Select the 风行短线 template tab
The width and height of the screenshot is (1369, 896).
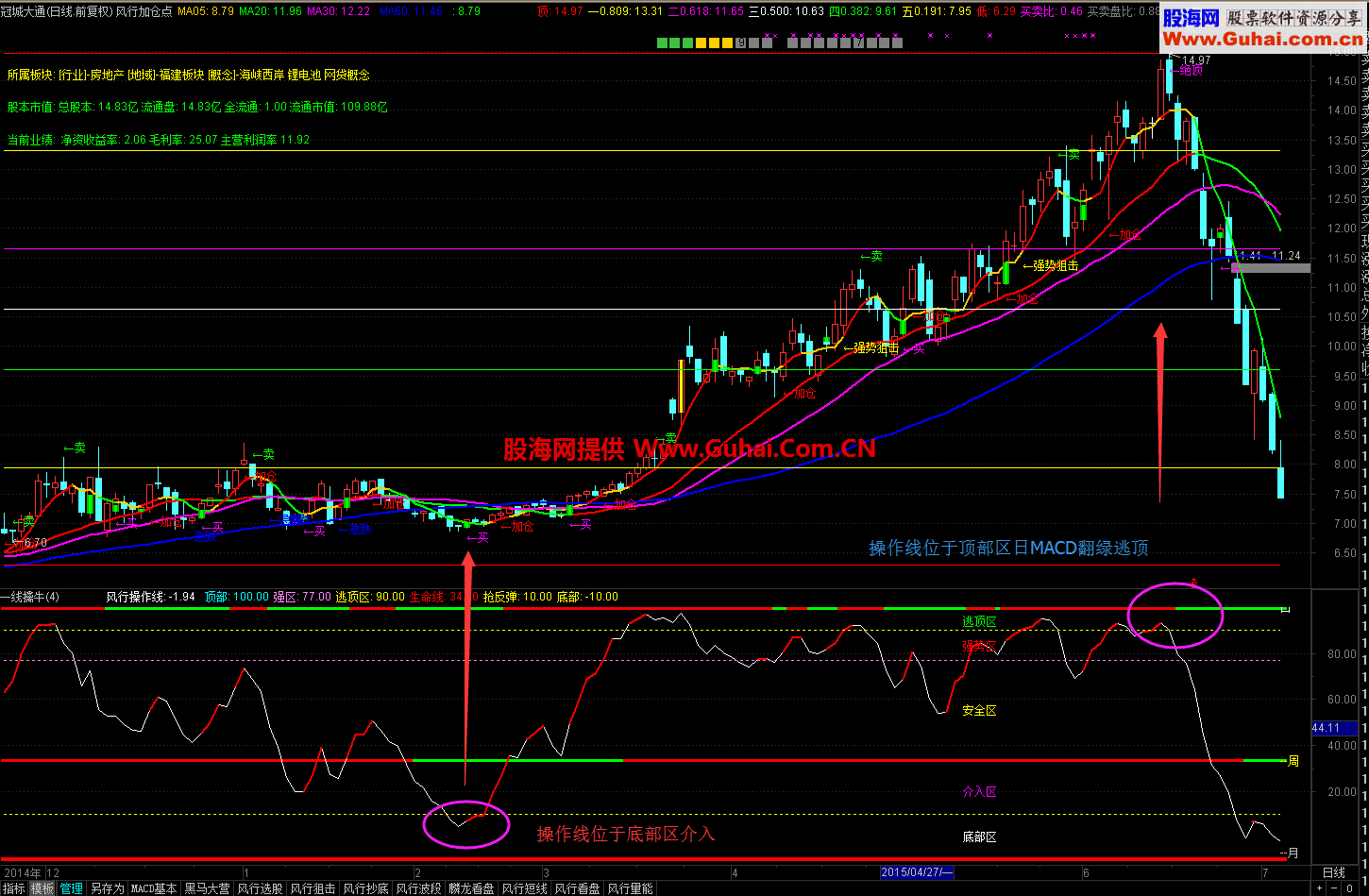coord(524,888)
